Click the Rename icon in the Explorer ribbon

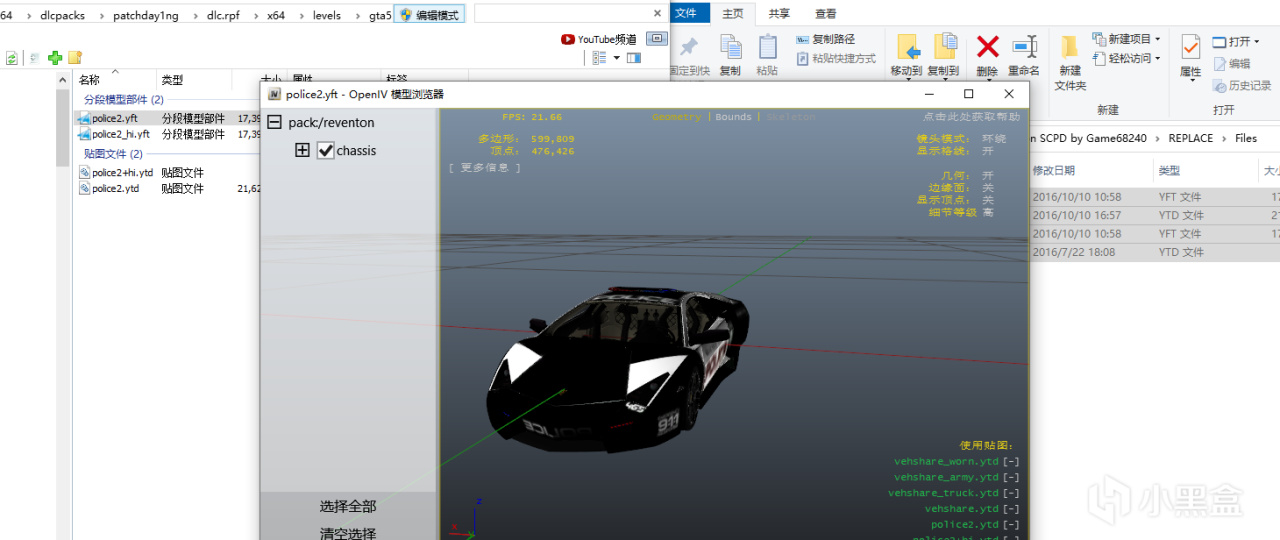point(1024,48)
